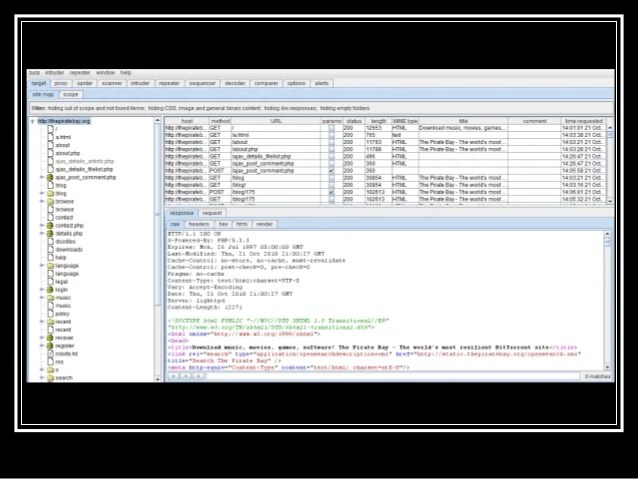Click the file icon next to legal
Screen dimensions: 638x479
tap(50, 282)
